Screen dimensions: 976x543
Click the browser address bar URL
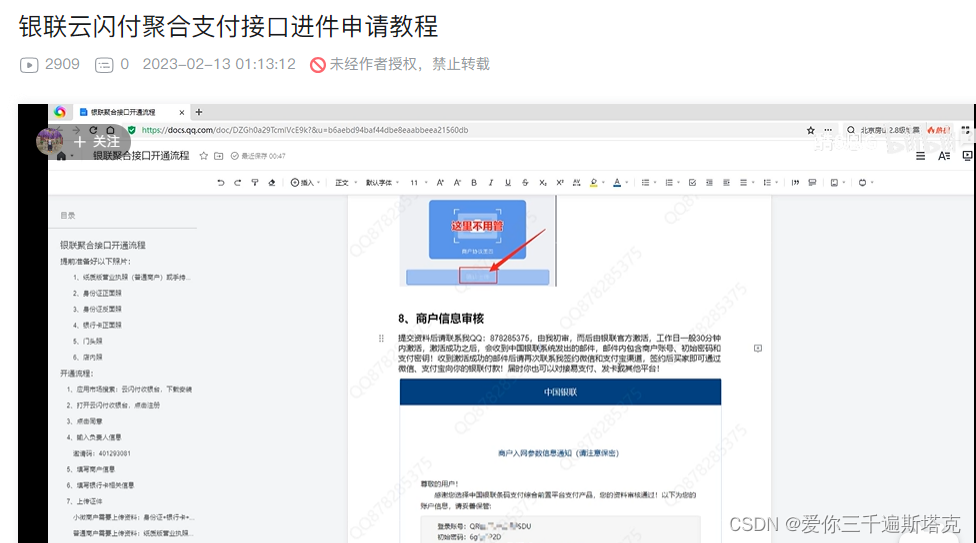pos(304,130)
